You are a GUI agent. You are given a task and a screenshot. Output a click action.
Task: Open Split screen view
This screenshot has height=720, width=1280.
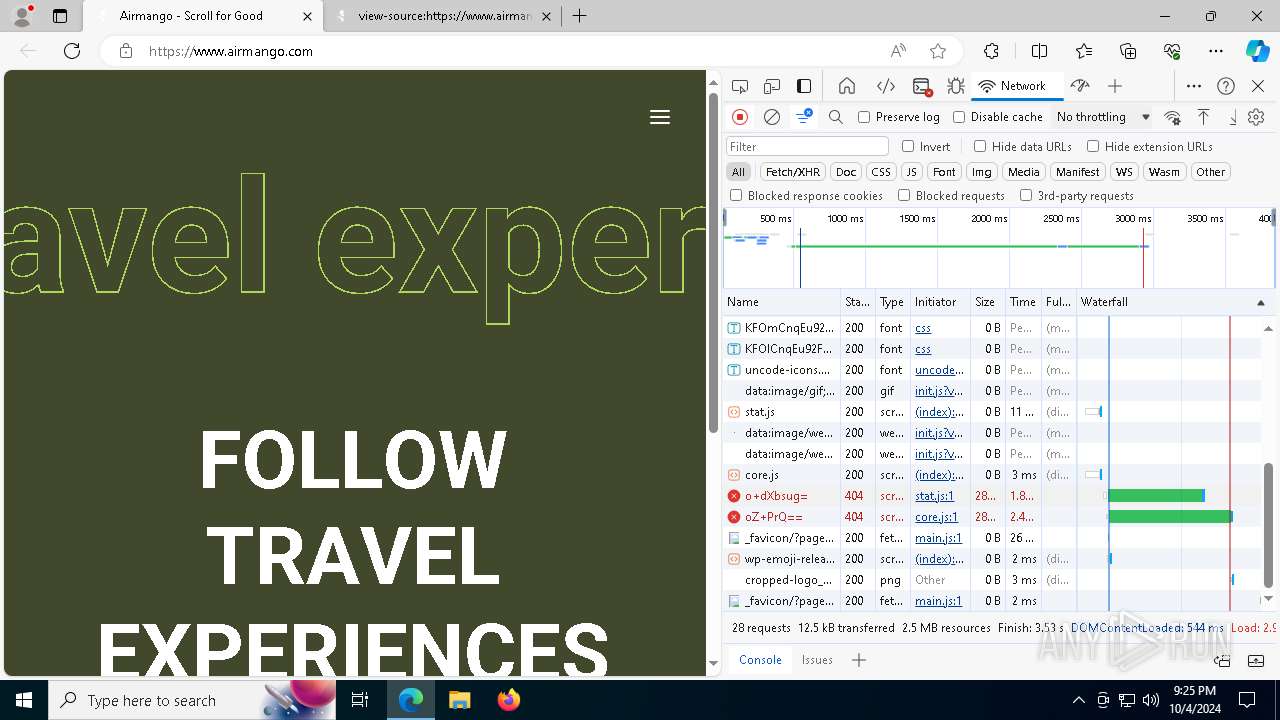(1039, 51)
